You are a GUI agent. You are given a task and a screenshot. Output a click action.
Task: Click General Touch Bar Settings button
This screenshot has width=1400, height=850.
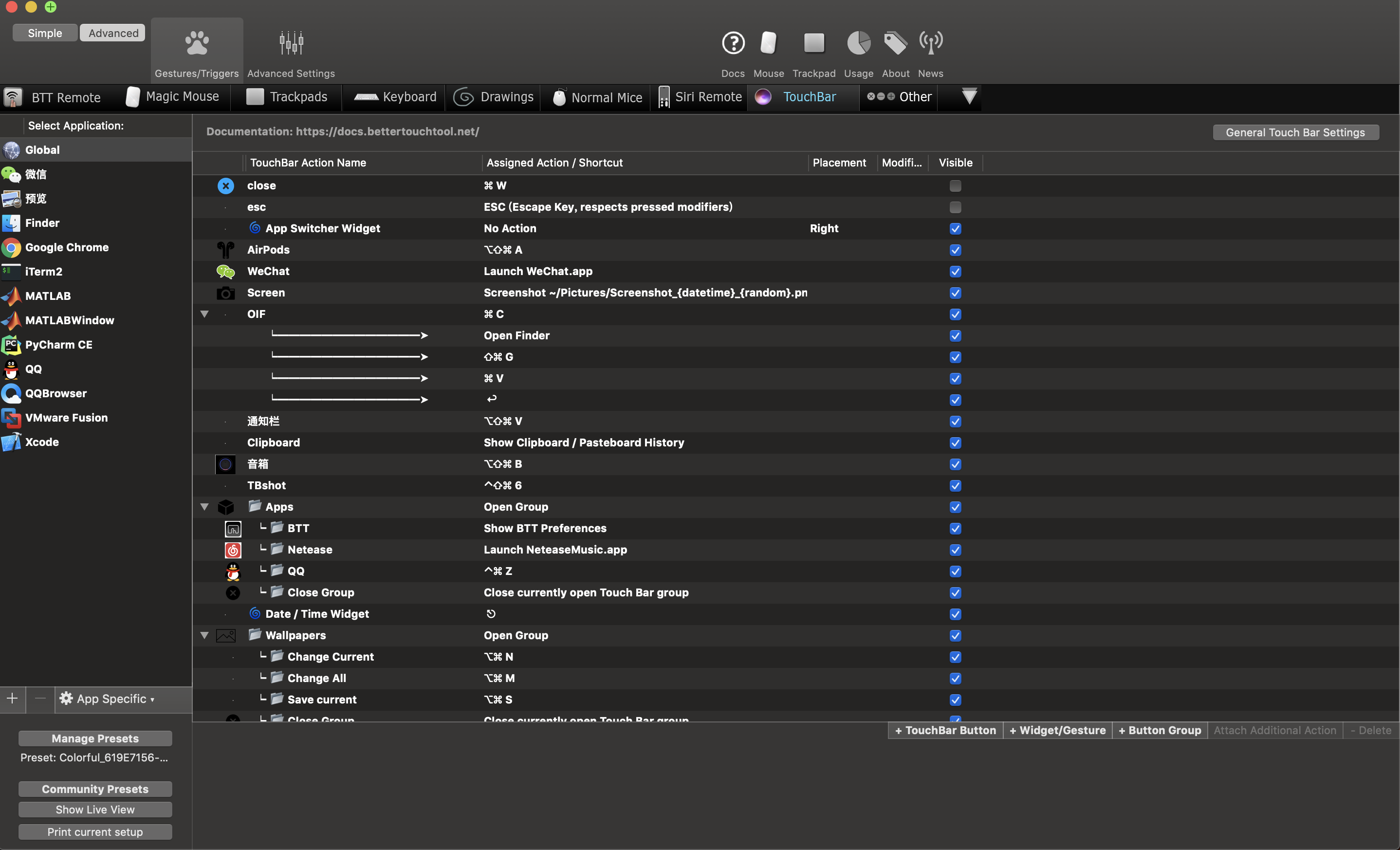pyautogui.click(x=1295, y=132)
